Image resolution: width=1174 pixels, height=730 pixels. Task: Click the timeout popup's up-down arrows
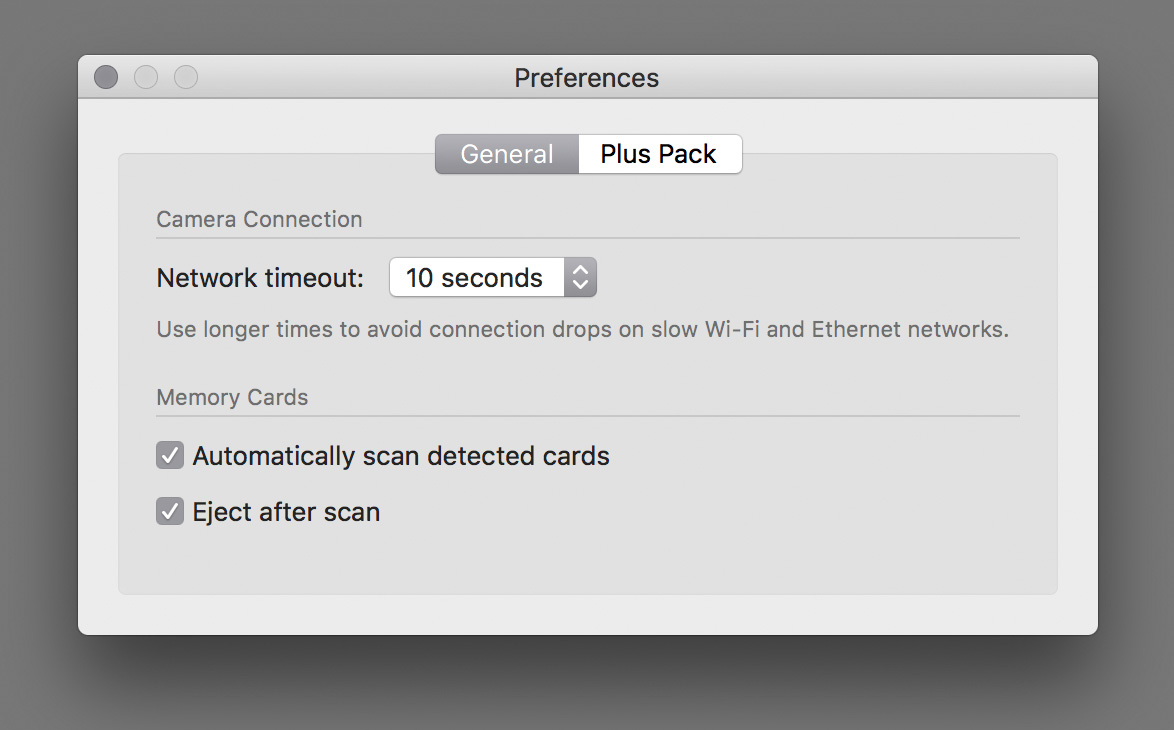(x=580, y=278)
